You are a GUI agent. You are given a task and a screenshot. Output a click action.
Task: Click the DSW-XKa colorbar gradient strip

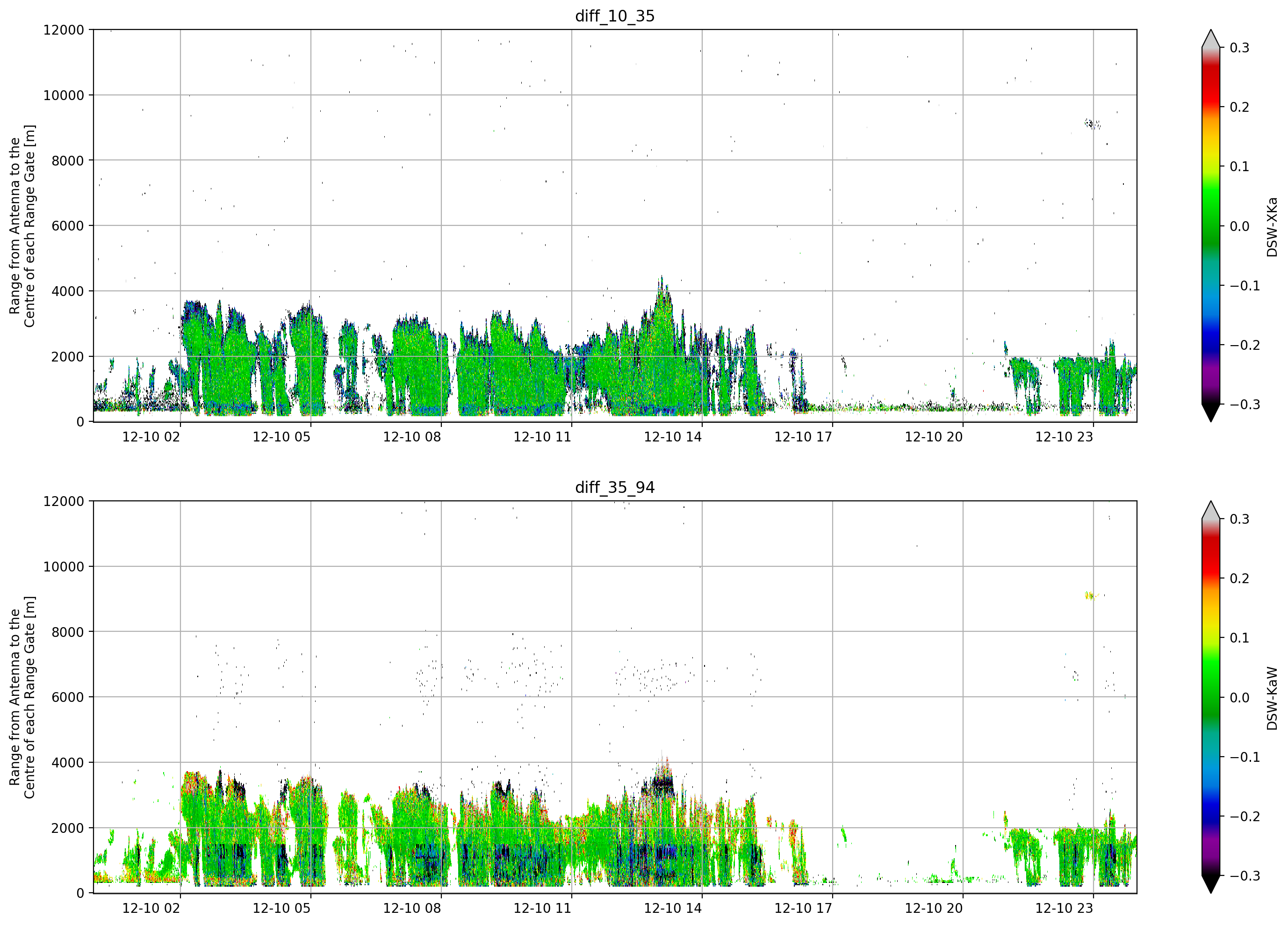(x=1211, y=225)
